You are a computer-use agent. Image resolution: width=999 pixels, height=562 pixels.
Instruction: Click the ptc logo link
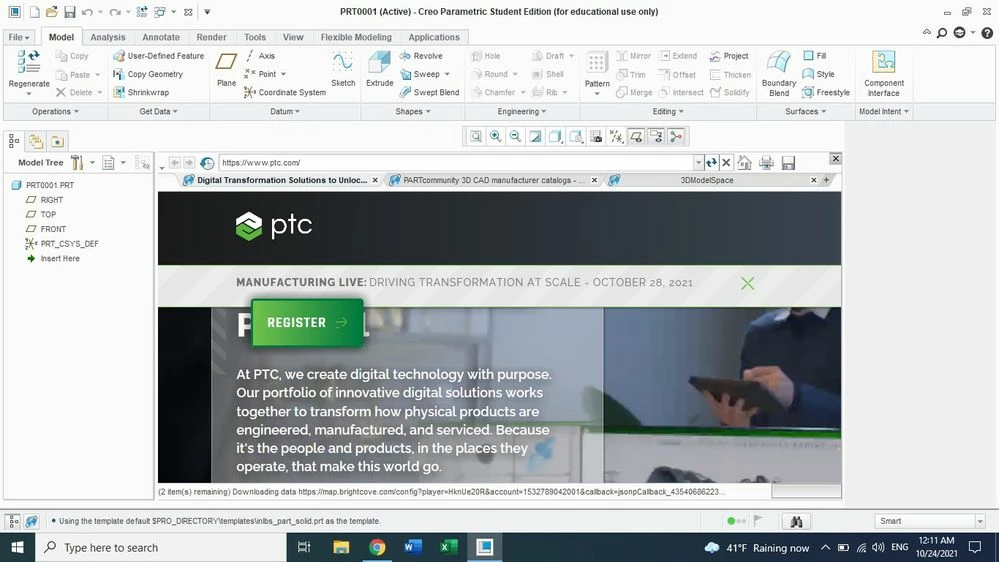coord(274,226)
